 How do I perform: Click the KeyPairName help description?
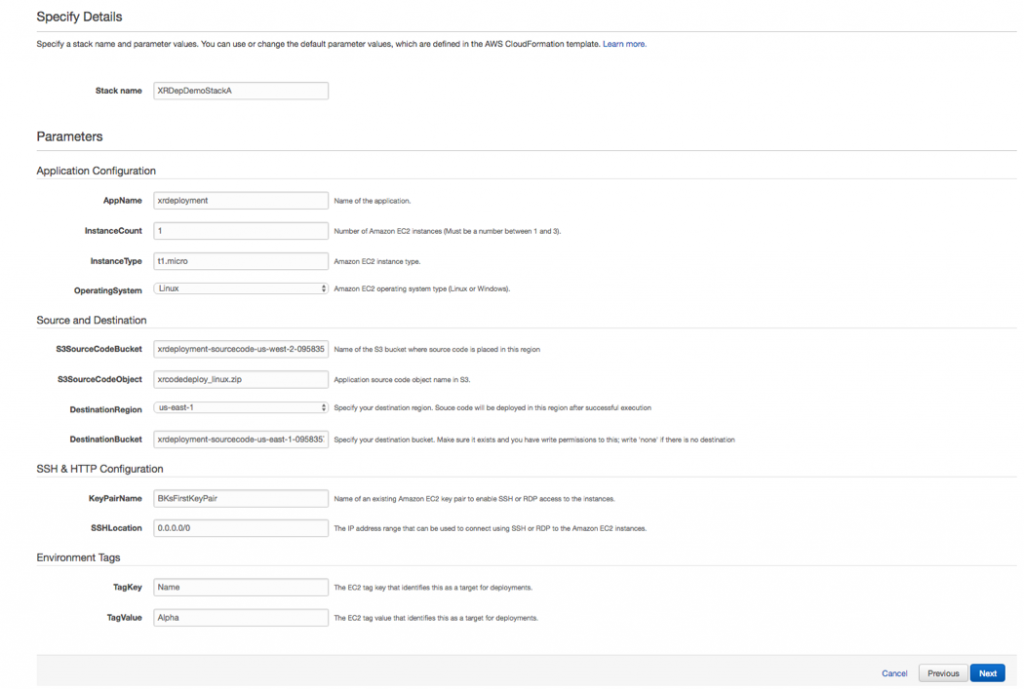[x=475, y=499]
